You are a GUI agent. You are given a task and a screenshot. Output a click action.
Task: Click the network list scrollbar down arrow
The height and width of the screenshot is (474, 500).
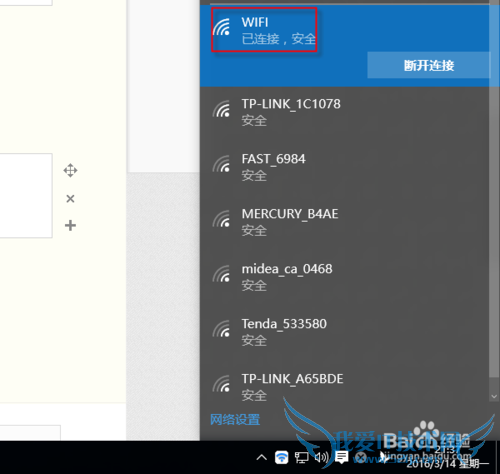[494, 397]
